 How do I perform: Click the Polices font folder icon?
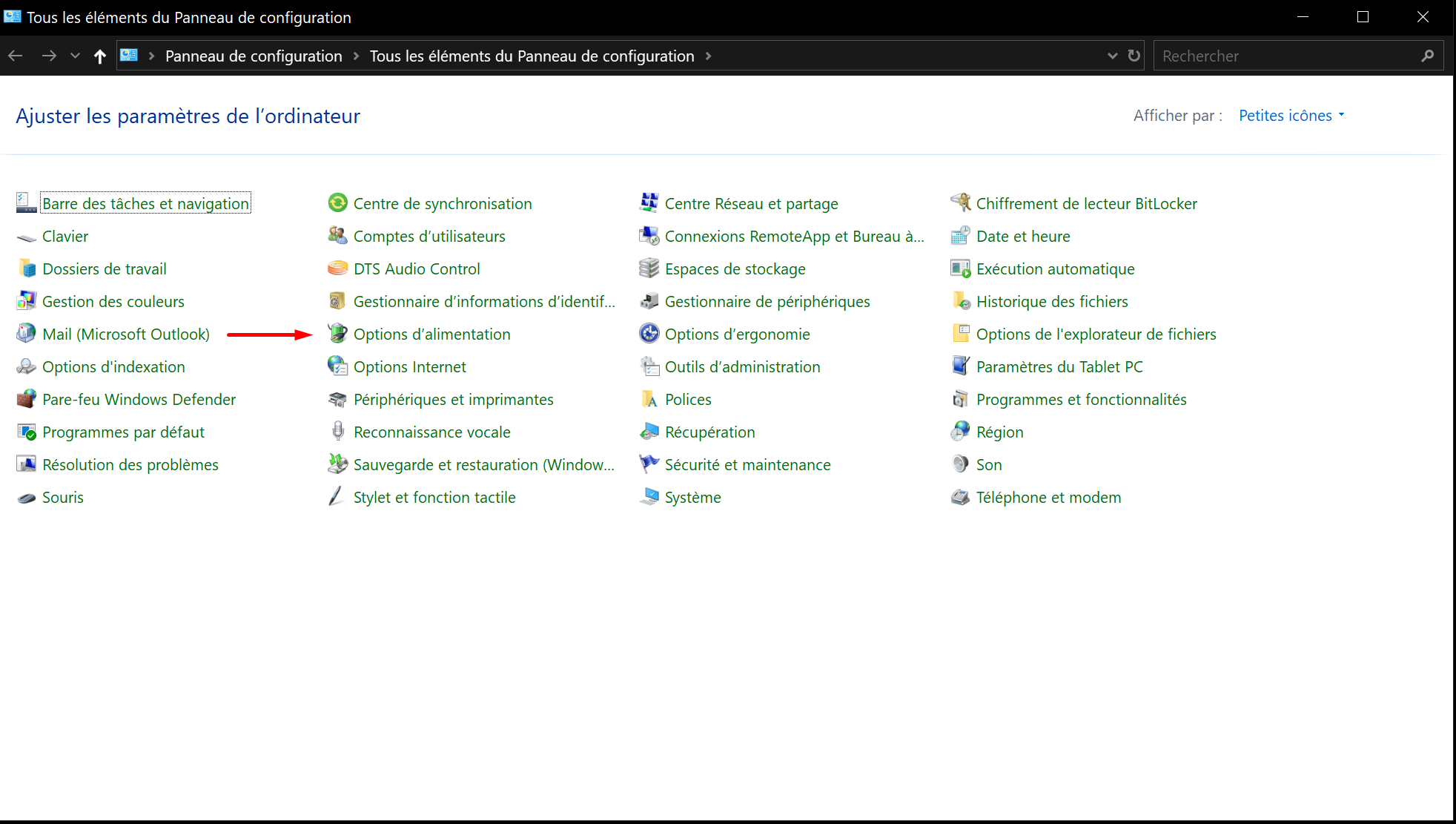(649, 399)
